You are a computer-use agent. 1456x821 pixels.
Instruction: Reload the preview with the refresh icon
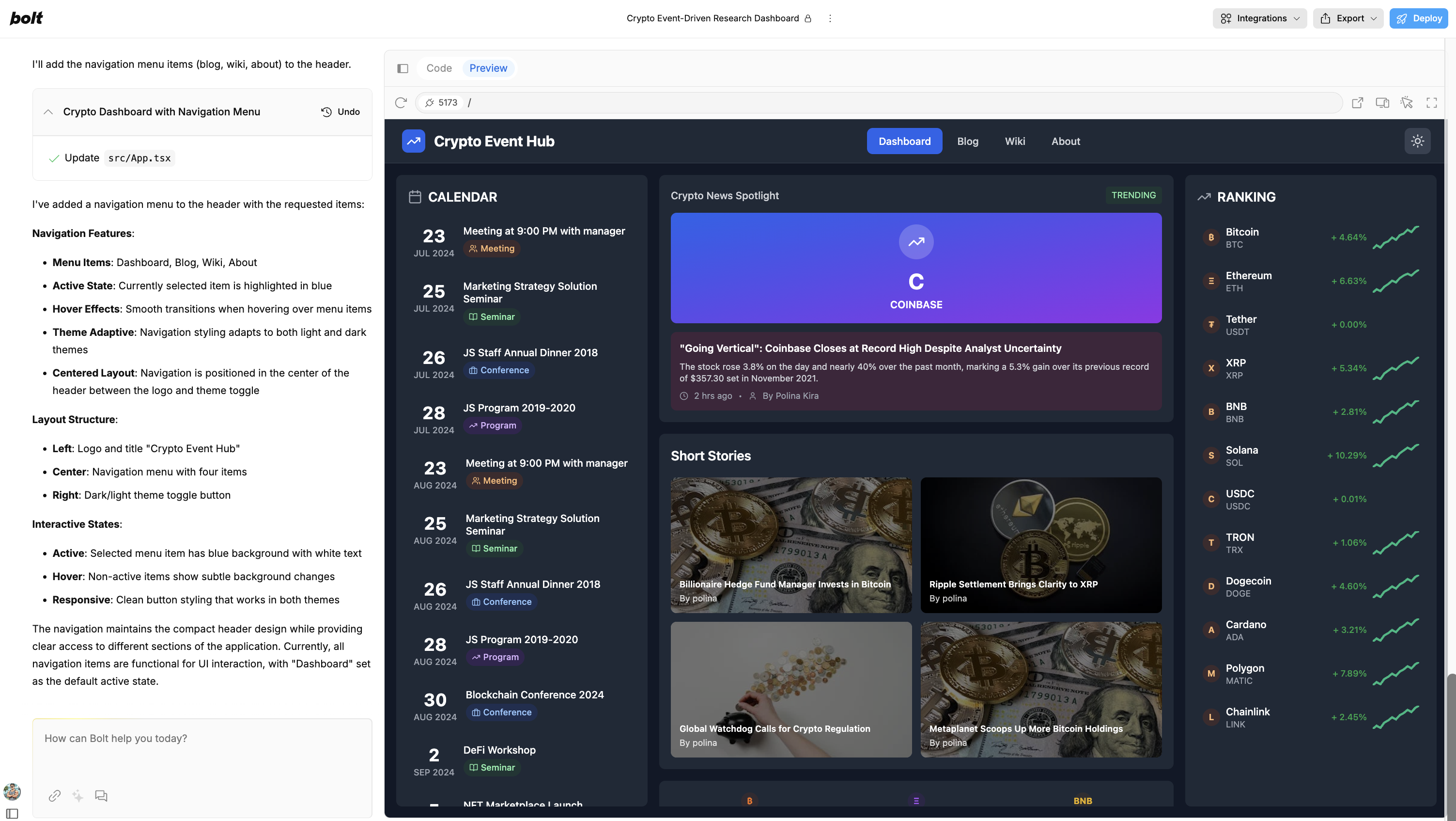401,102
